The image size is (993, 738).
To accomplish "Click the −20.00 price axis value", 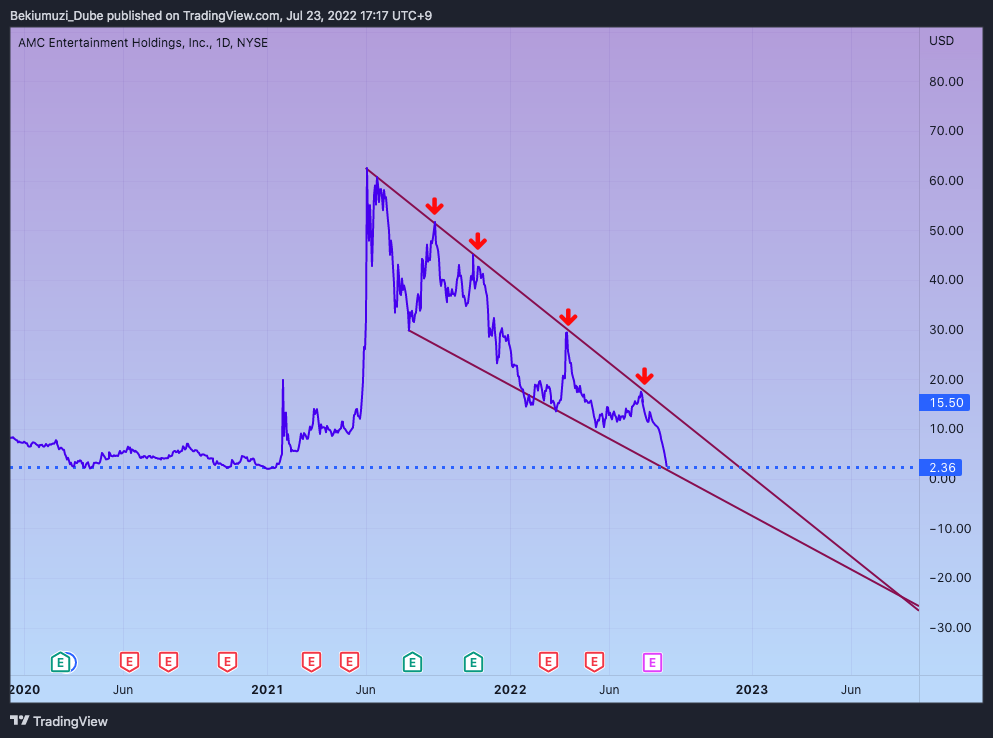I will [950, 578].
